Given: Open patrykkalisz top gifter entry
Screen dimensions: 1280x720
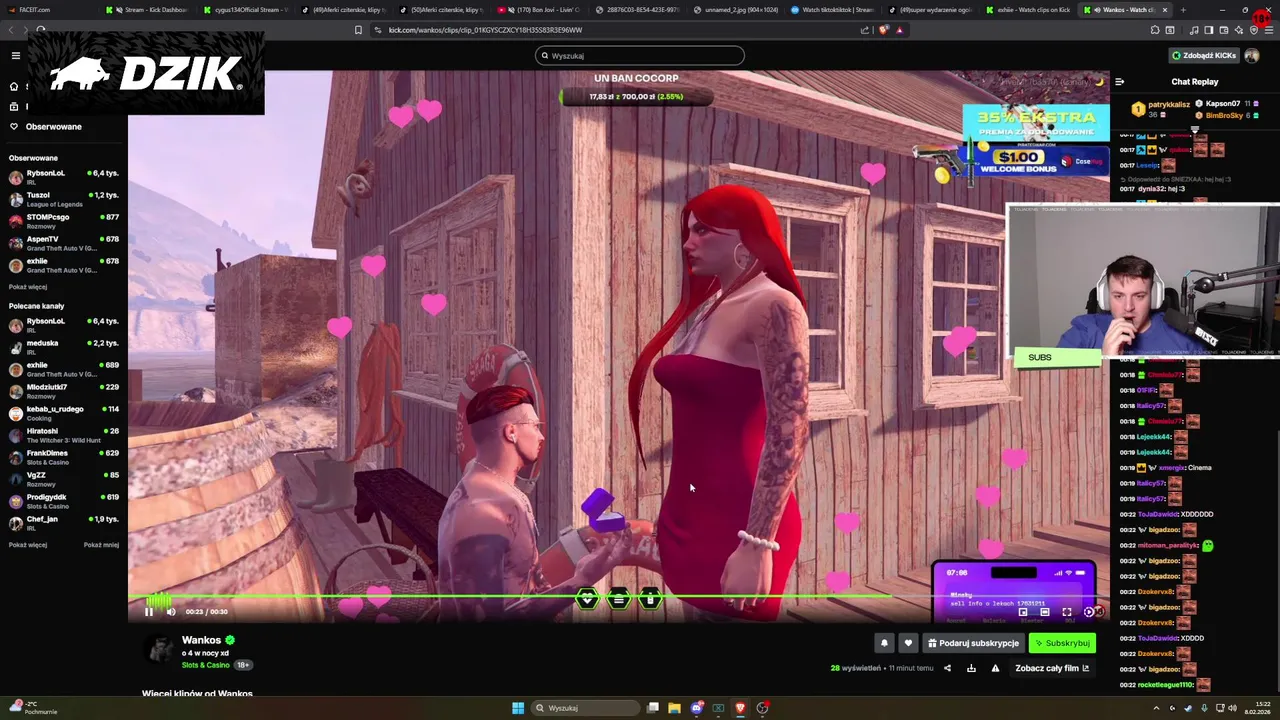Looking at the screenshot, I should pos(1161,109).
